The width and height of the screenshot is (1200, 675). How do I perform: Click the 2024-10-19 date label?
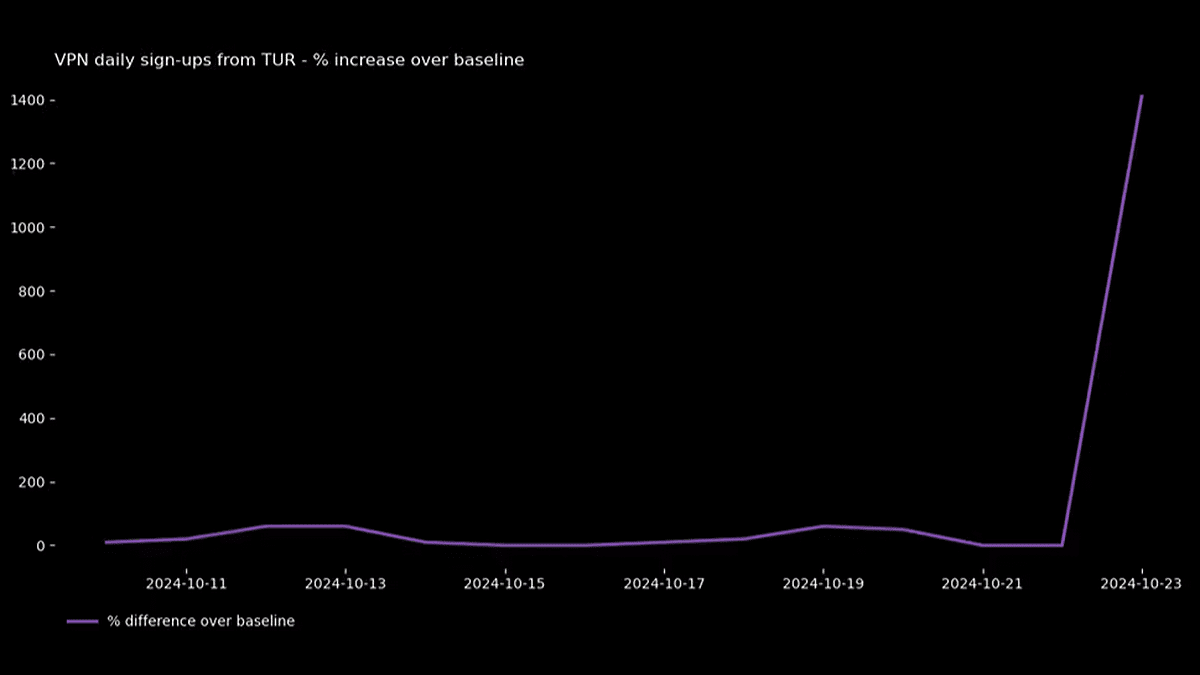(824, 582)
